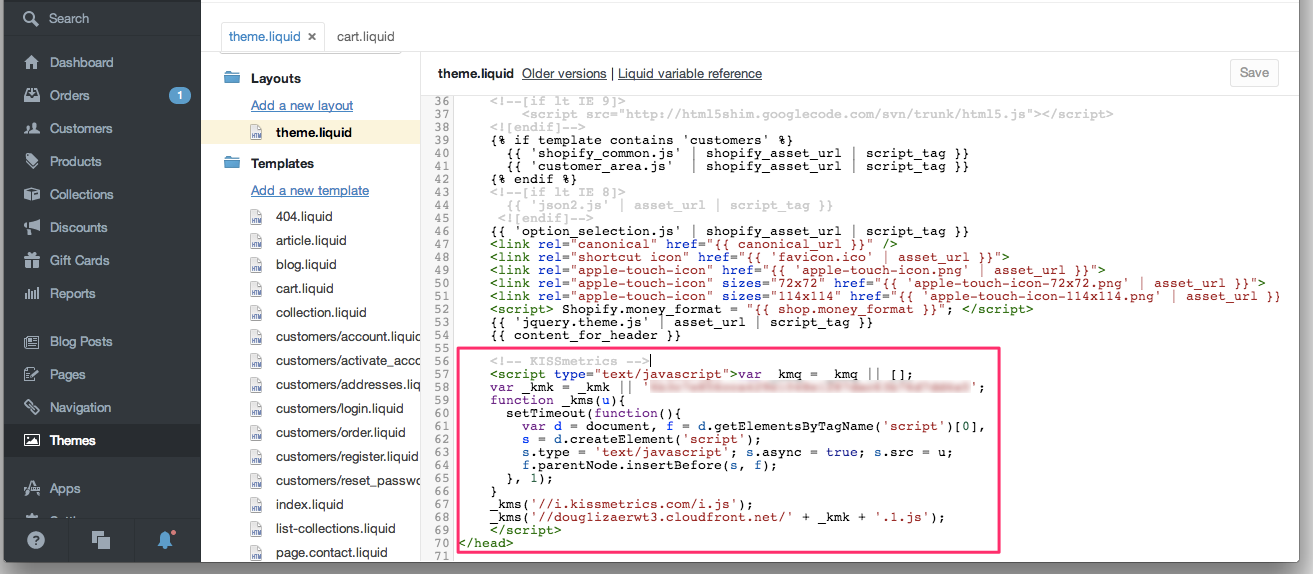Viewport: 1313px width, 574px height.
Task: Open customers/order.liquid template
Action: point(341,432)
